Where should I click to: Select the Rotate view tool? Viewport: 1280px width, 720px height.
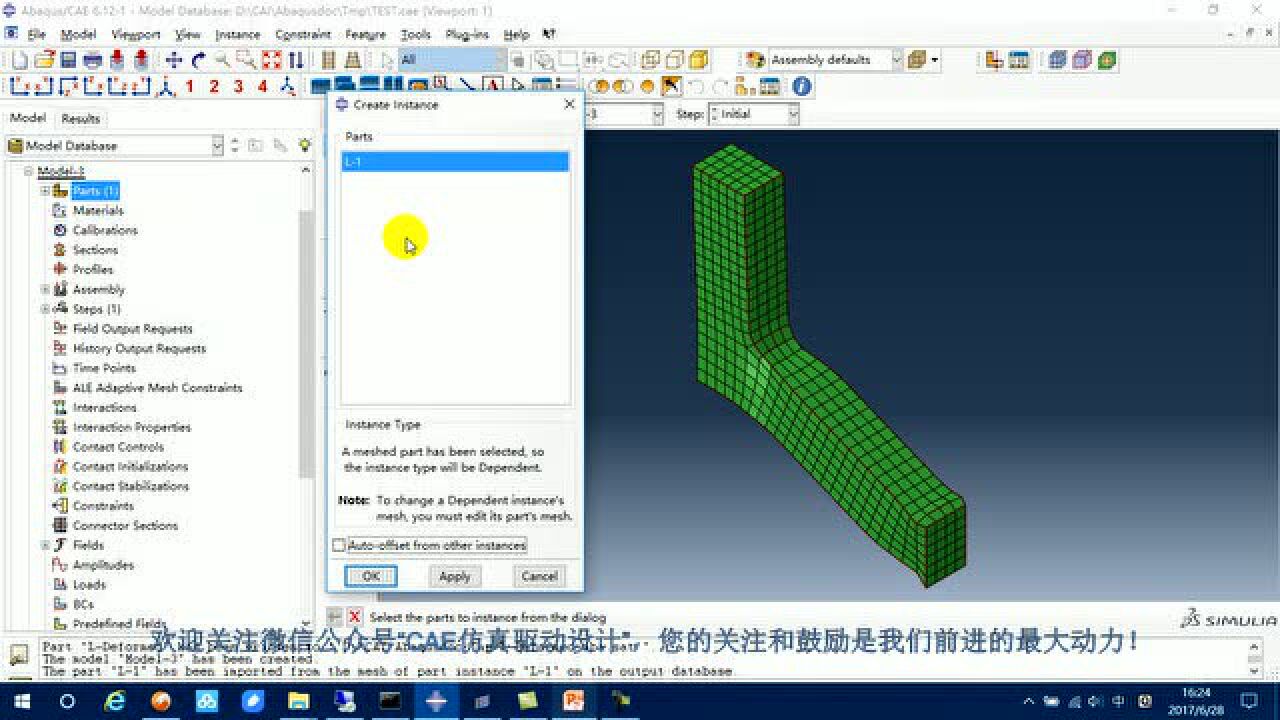click(x=198, y=60)
